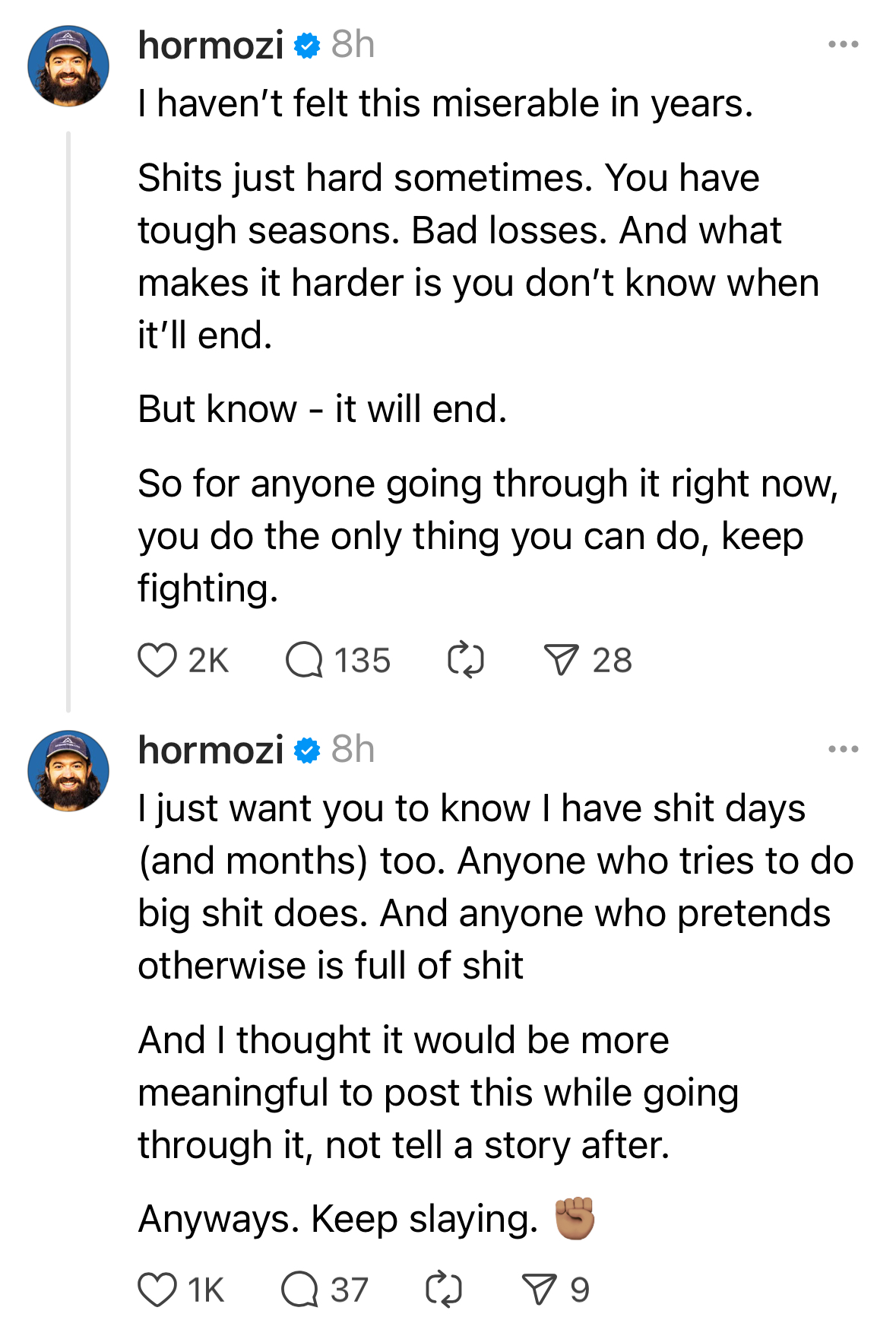
Task: Repost the first hormozi post
Action: point(465,660)
